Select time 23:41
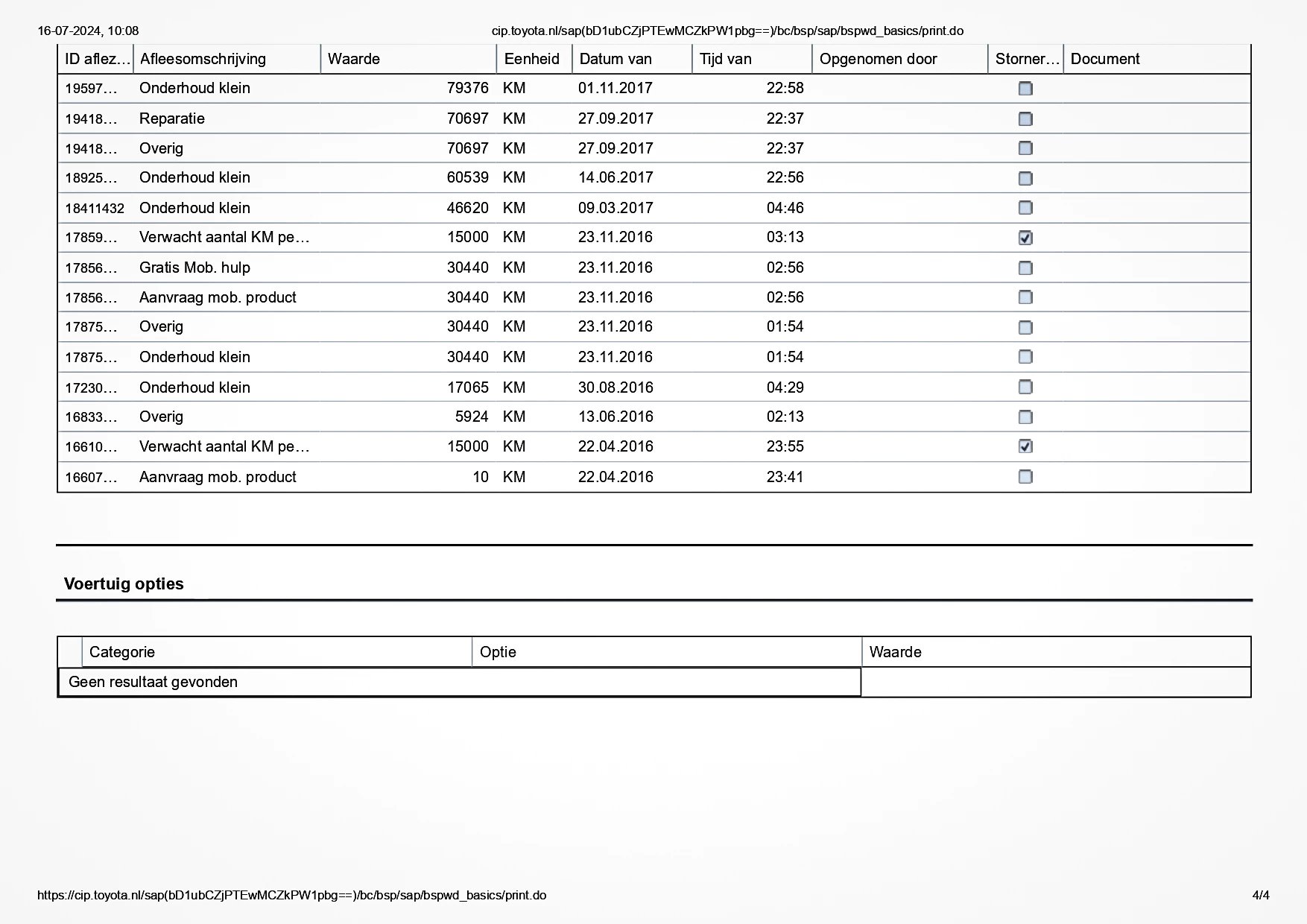 point(785,477)
